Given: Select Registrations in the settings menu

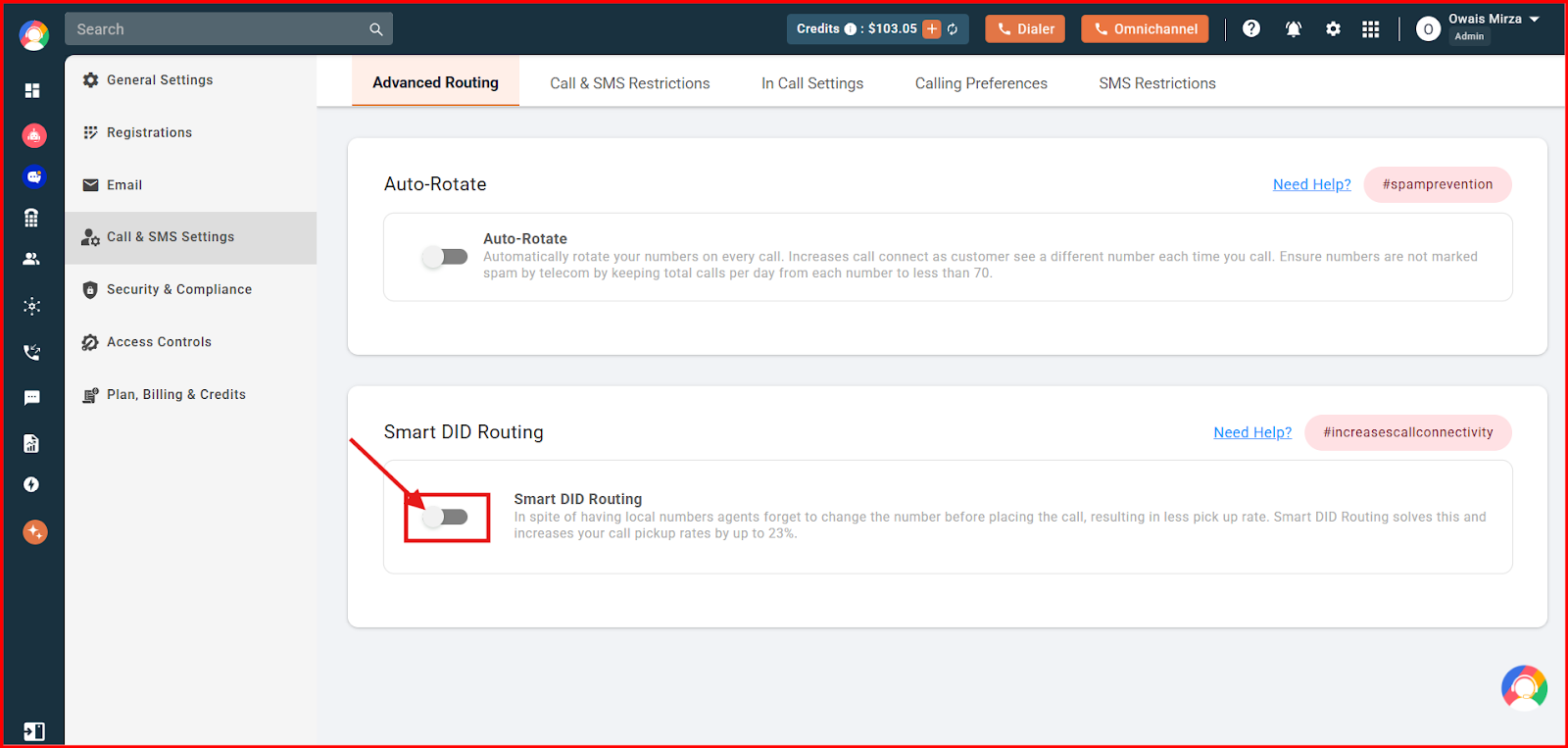Looking at the screenshot, I should [191, 132].
